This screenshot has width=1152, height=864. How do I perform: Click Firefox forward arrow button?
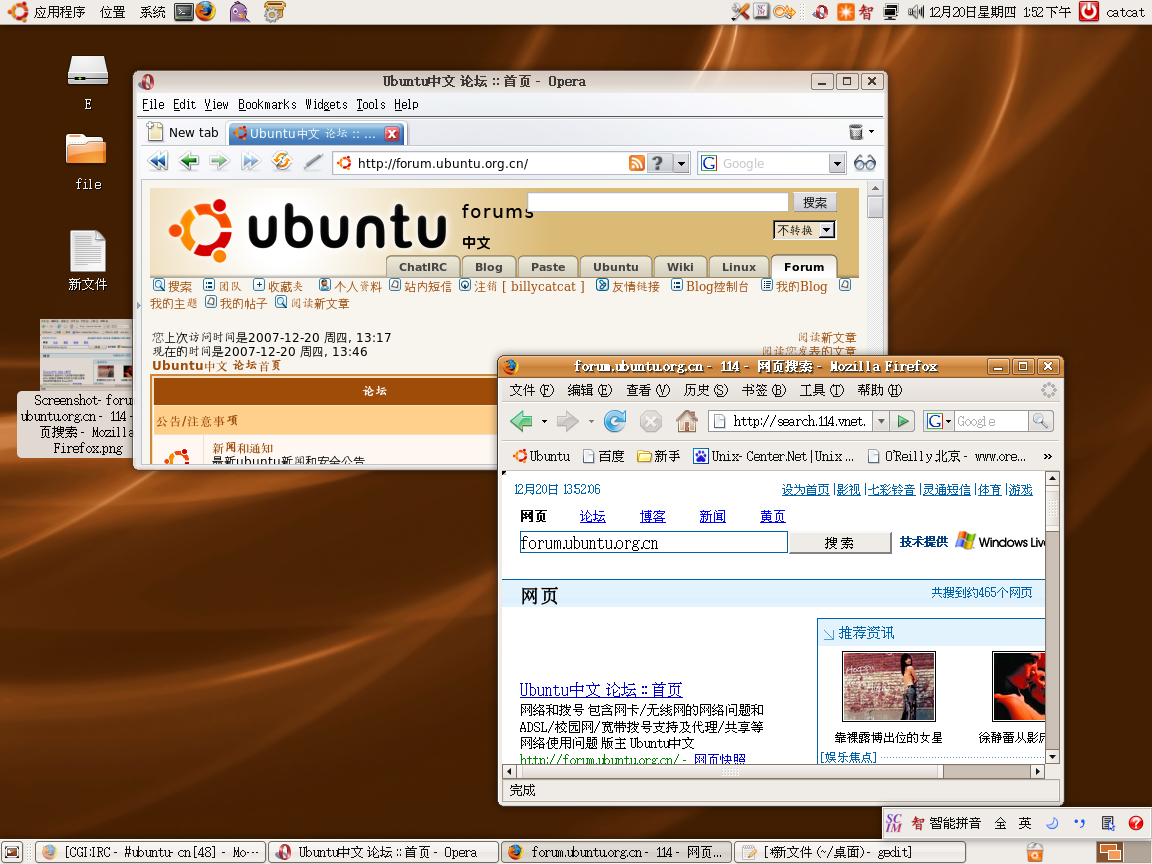[567, 421]
